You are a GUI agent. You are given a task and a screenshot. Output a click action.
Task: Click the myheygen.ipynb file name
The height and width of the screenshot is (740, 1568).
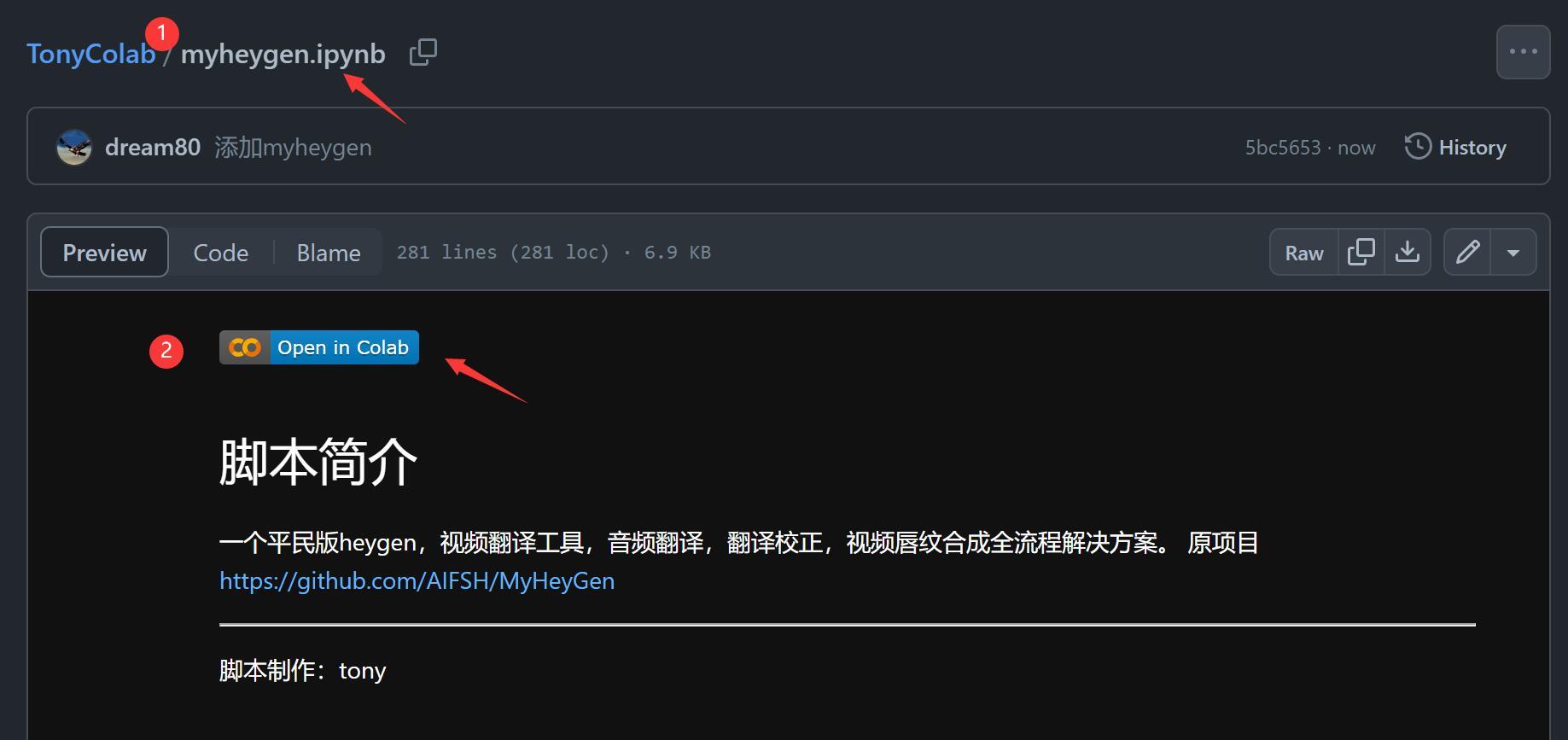point(283,54)
